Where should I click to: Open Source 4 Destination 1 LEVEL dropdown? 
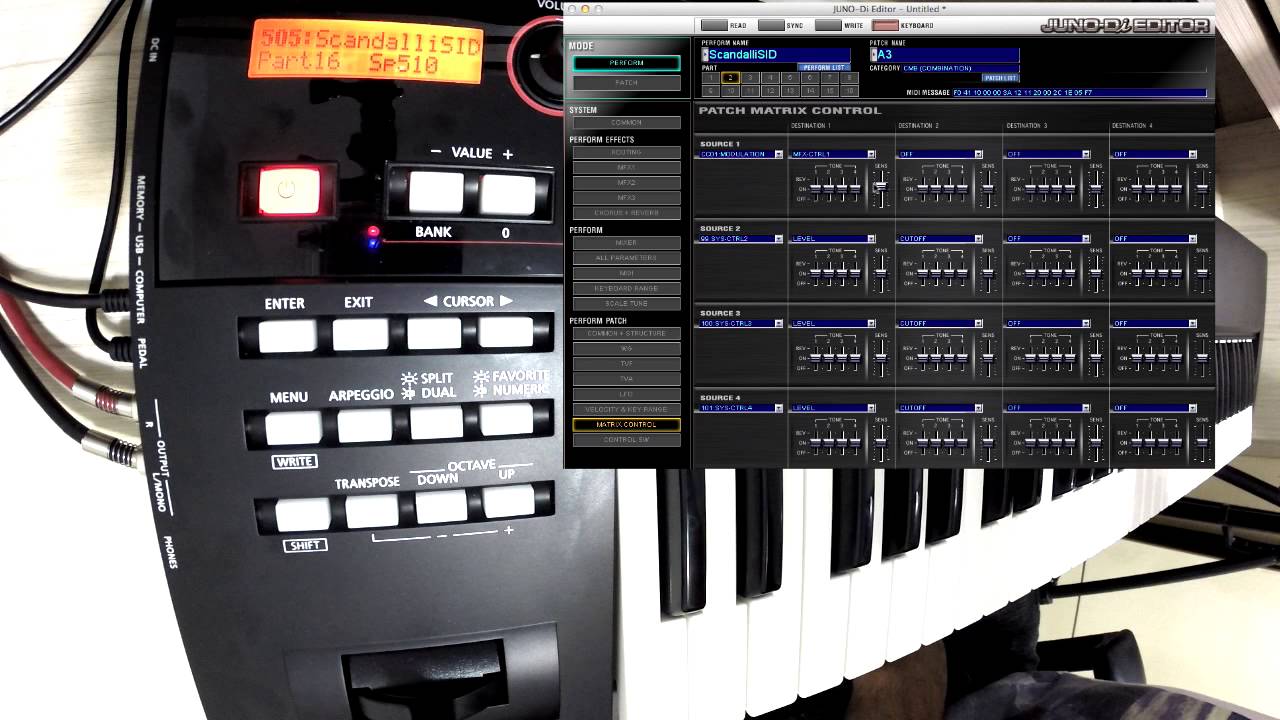[833, 408]
